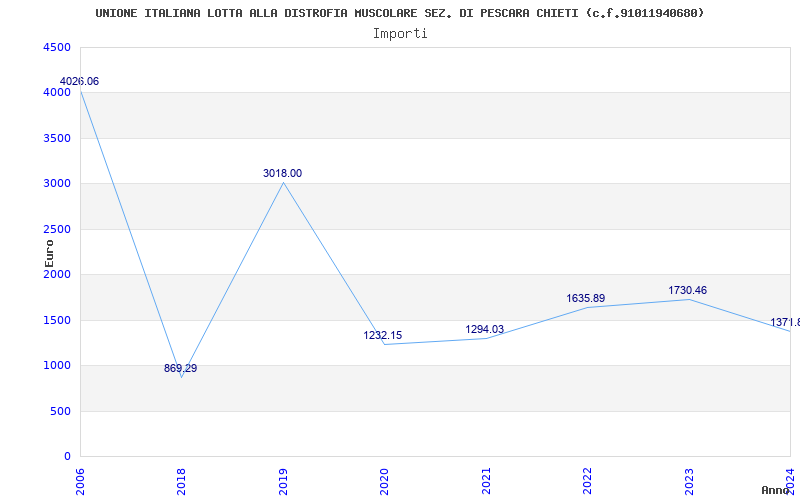Click data label 869.29
800x500 pixels.
coord(181,368)
